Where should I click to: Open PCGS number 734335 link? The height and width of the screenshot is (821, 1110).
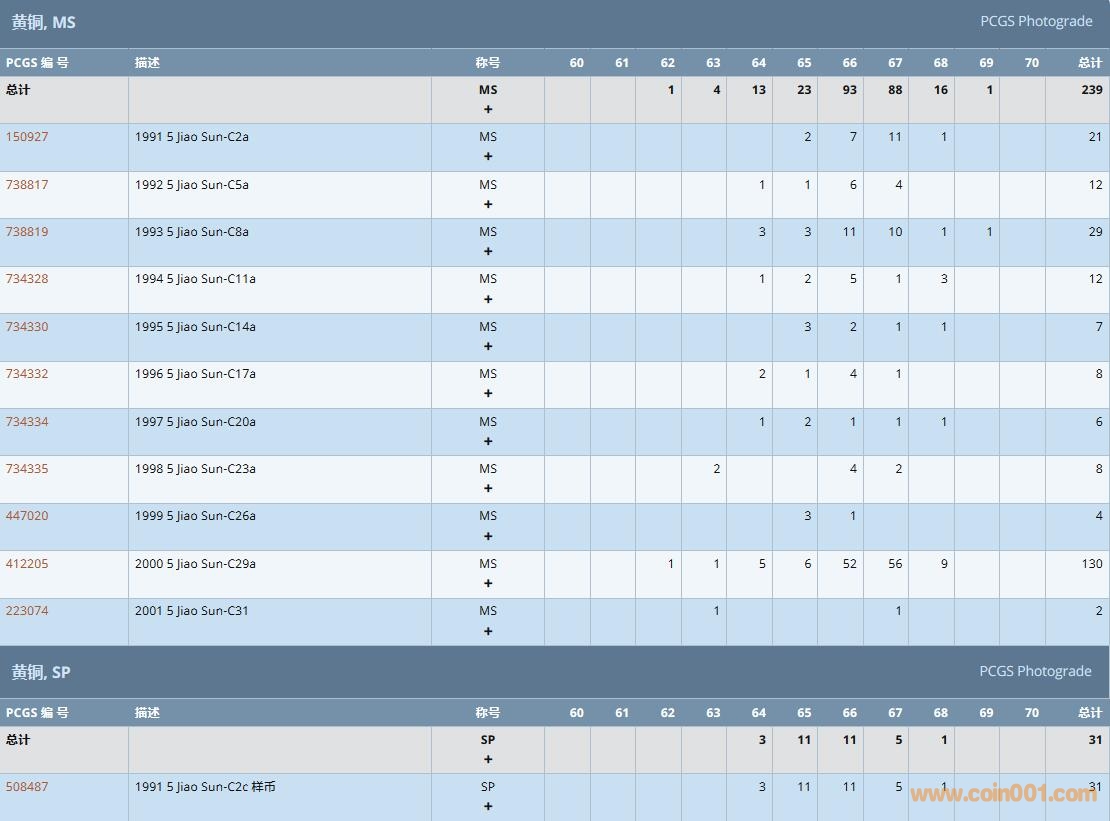(x=27, y=469)
